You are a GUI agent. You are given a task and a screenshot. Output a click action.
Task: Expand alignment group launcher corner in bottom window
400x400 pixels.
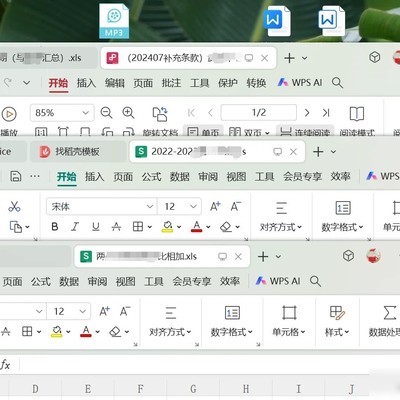pyautogui.click(x=197, y=344)
